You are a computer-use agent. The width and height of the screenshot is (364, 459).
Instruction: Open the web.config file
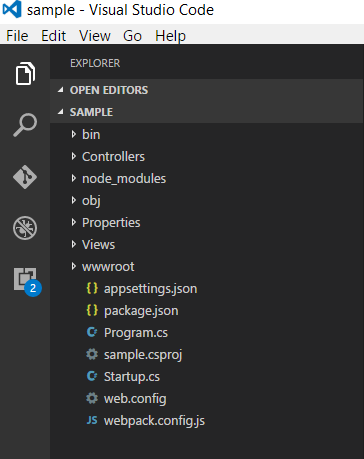tap(207, 399)
